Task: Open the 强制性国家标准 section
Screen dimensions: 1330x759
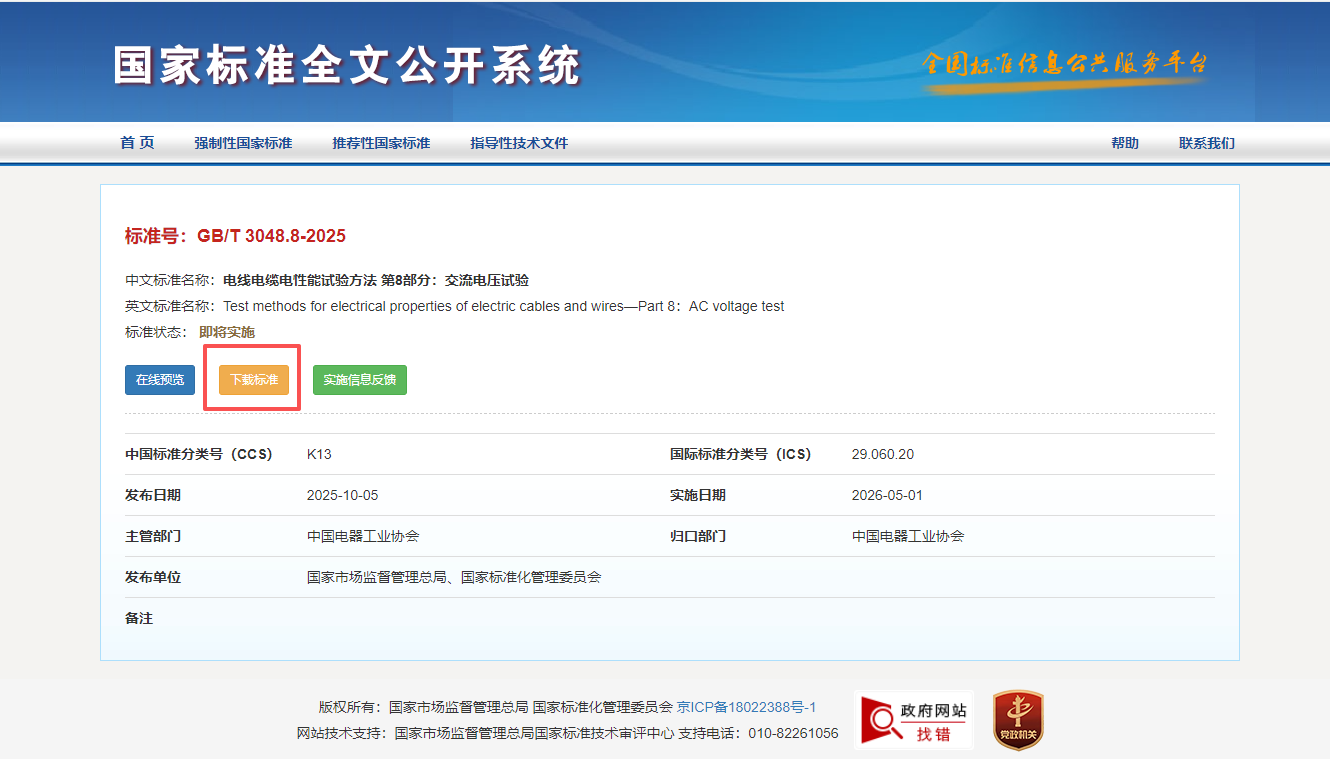Action: tap(243, 143)
